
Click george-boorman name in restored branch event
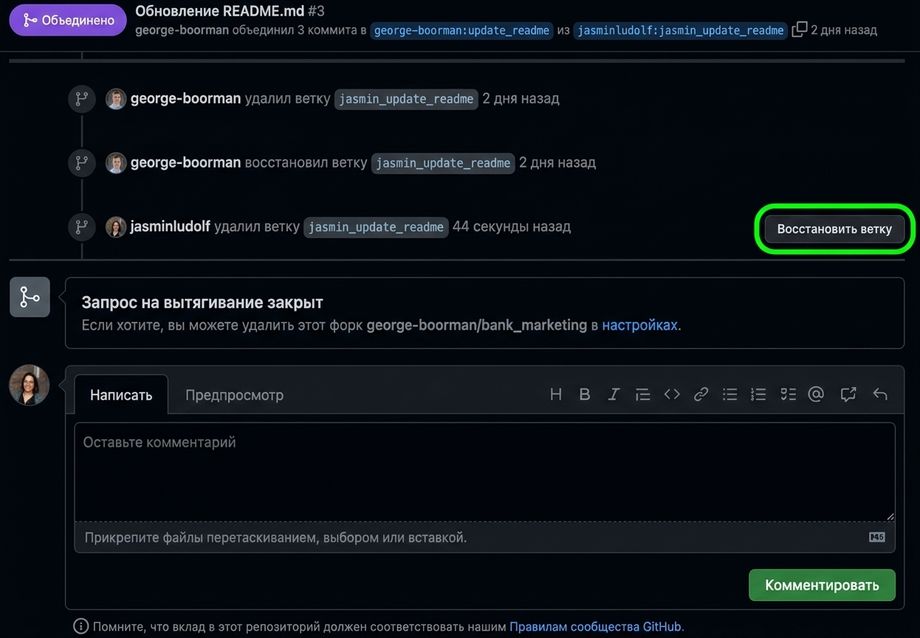(185, 162)
